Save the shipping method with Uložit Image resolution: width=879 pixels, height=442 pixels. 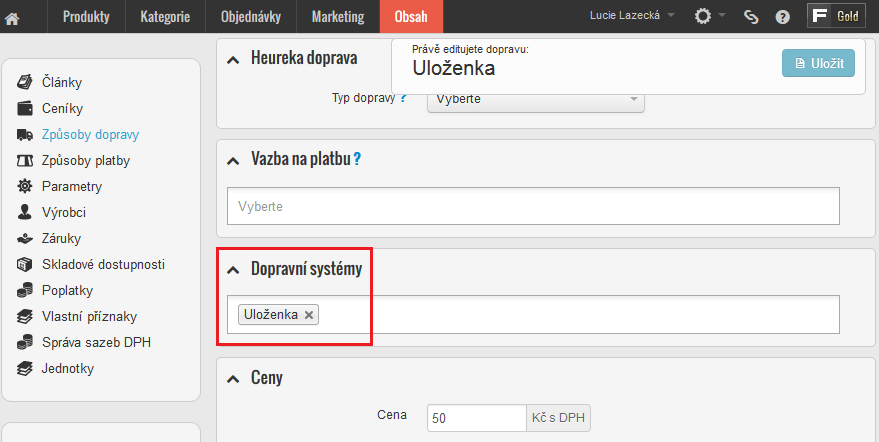point(818,63)
